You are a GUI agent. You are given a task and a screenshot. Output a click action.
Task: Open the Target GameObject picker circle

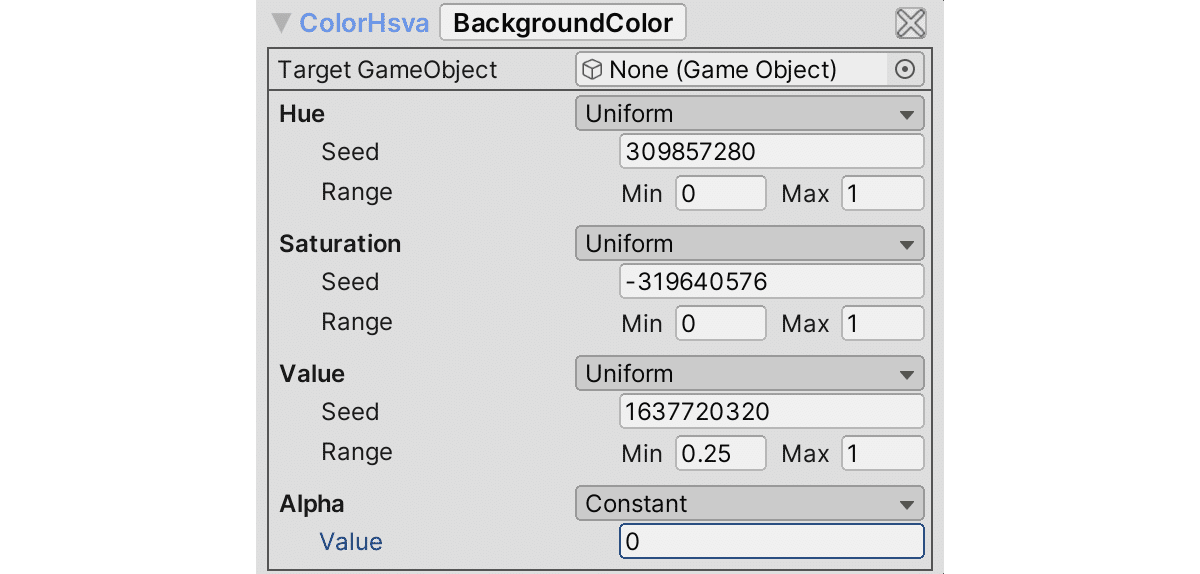pyautogui.click(x=905, y=70)
